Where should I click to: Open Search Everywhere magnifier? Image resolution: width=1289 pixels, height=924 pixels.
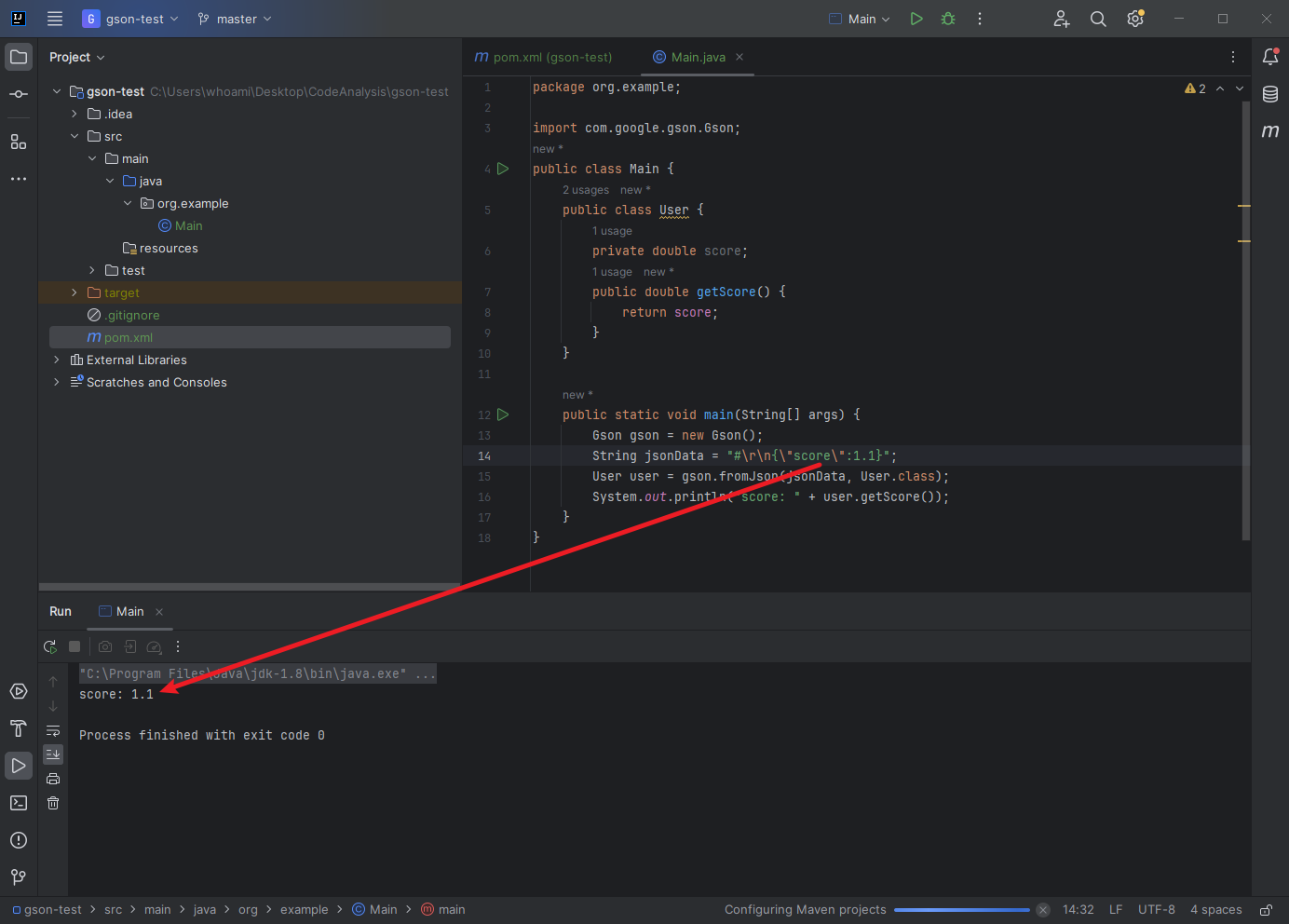pos(1098,19)
